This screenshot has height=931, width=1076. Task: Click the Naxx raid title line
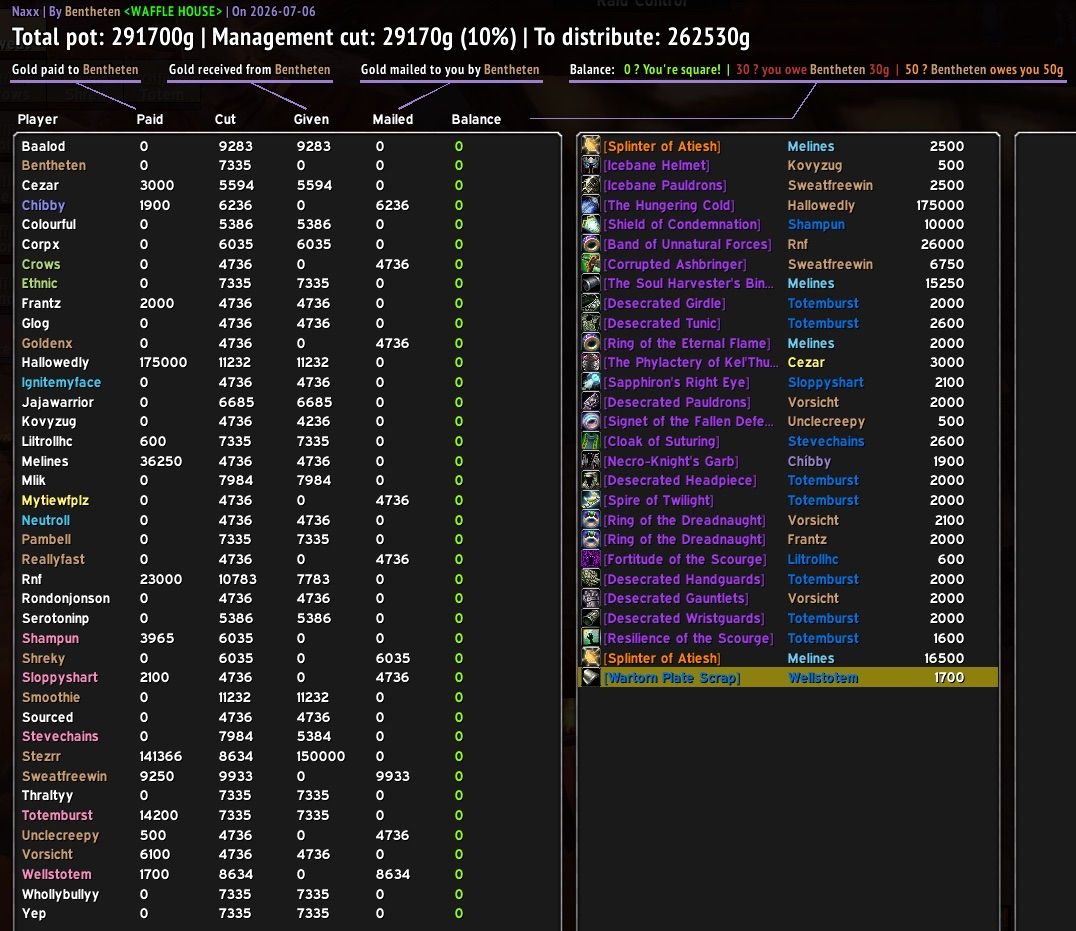163,11
